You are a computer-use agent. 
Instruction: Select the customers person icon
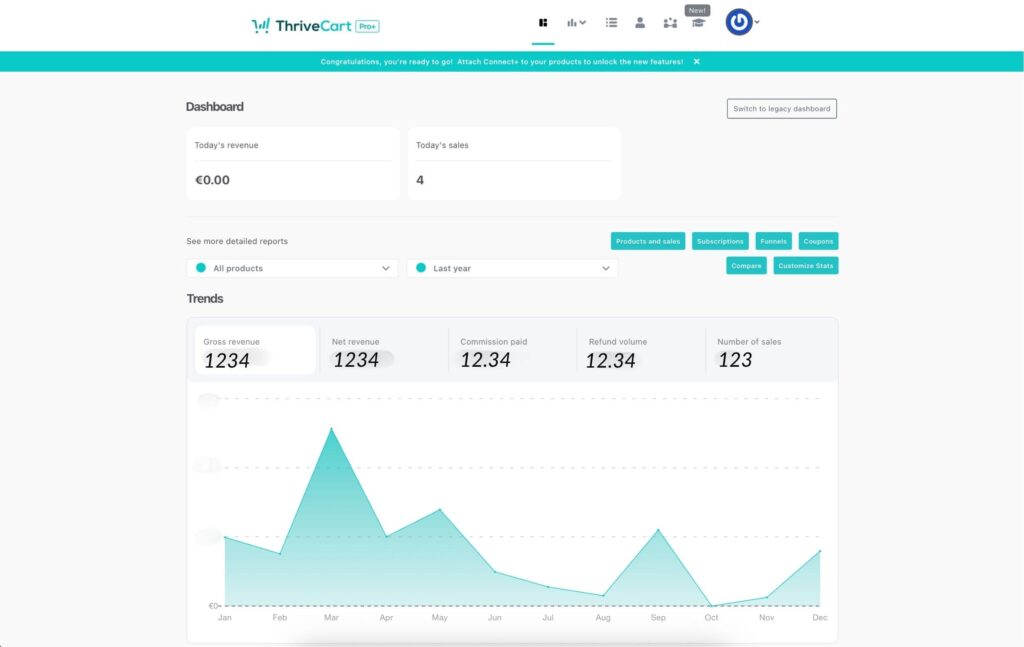[x=640, y=22]
